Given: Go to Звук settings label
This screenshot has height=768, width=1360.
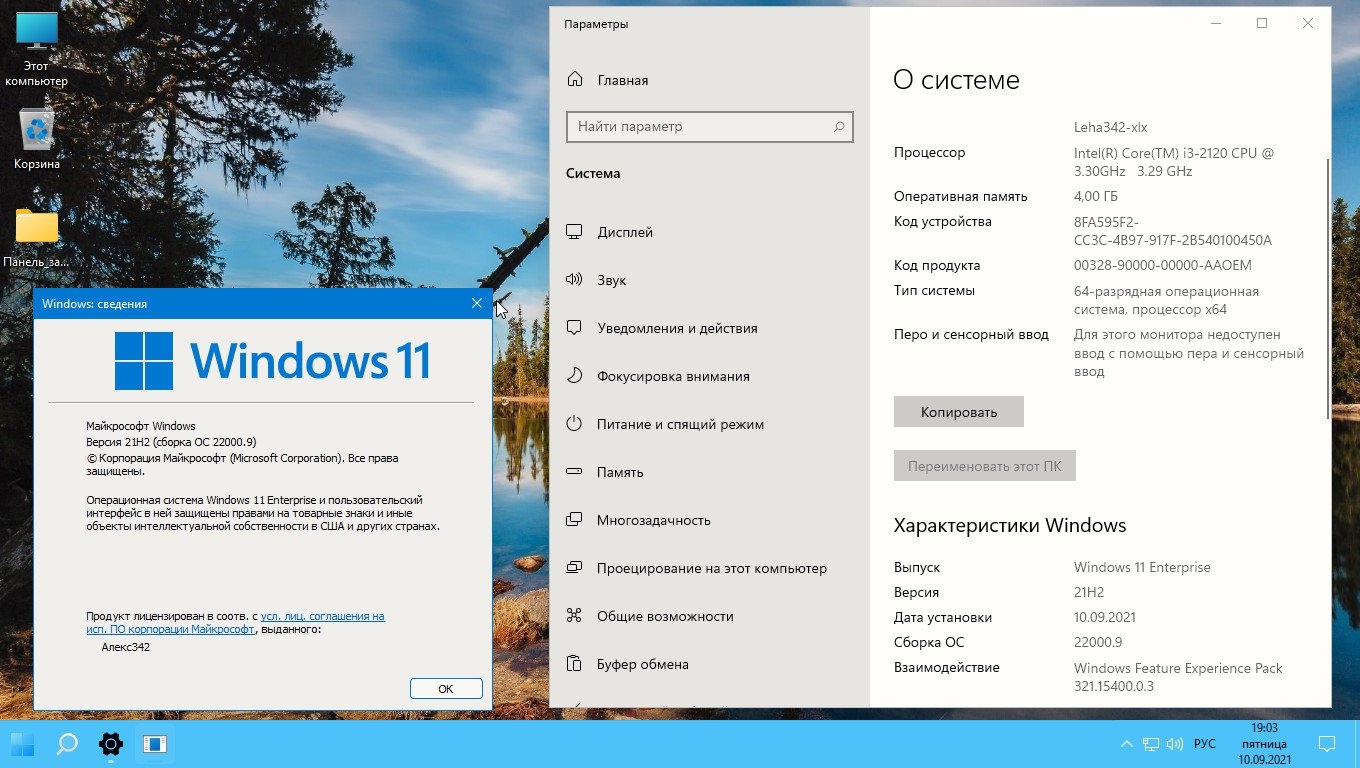Looking at the screenshot, I should (x=612, y=280).
